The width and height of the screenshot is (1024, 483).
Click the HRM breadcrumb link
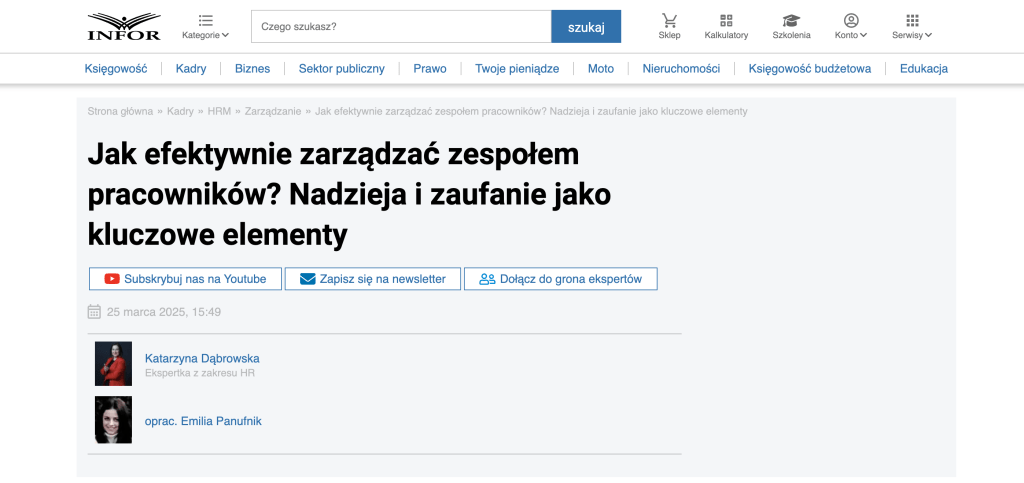(x=219, y=111)
